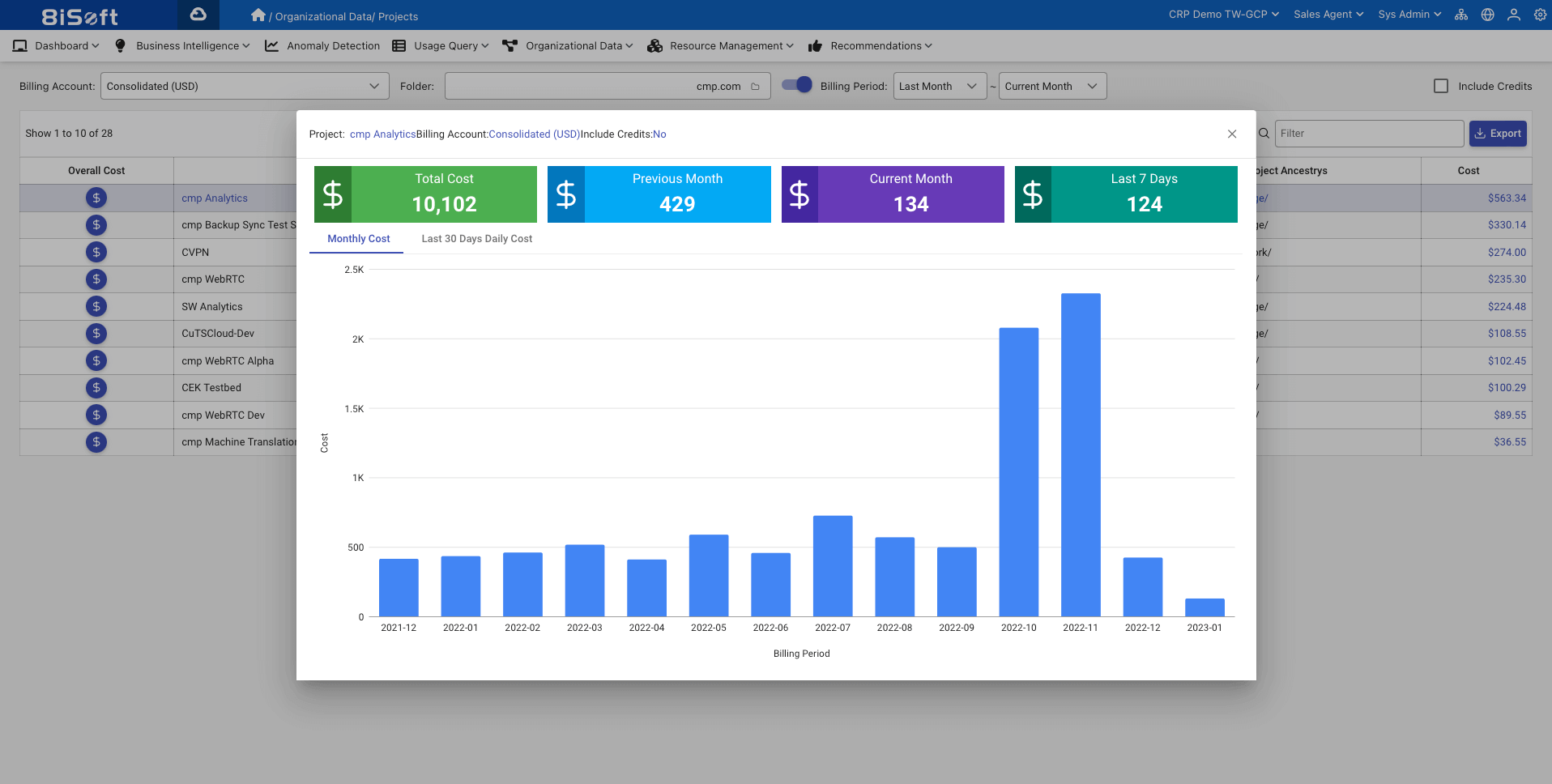Viewport: 1552px width, 784px height.
Task: Select the CVPN project name
Action: [x=195, y=253]
